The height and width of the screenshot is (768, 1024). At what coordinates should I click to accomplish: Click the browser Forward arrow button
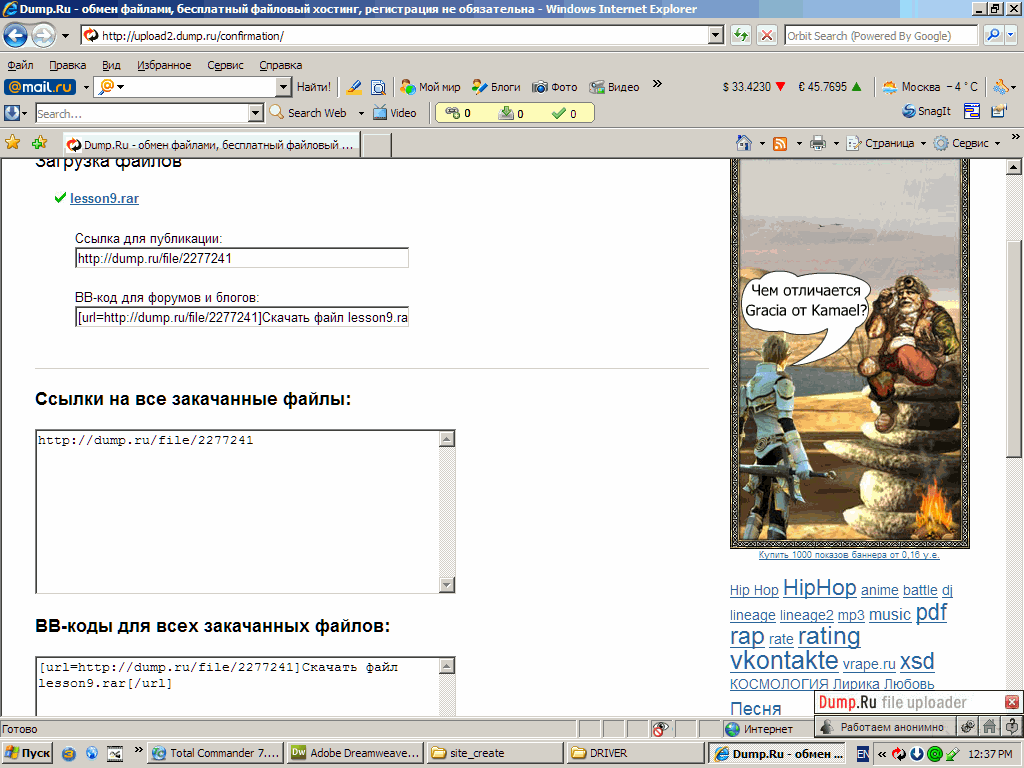(x=44, y=35)
